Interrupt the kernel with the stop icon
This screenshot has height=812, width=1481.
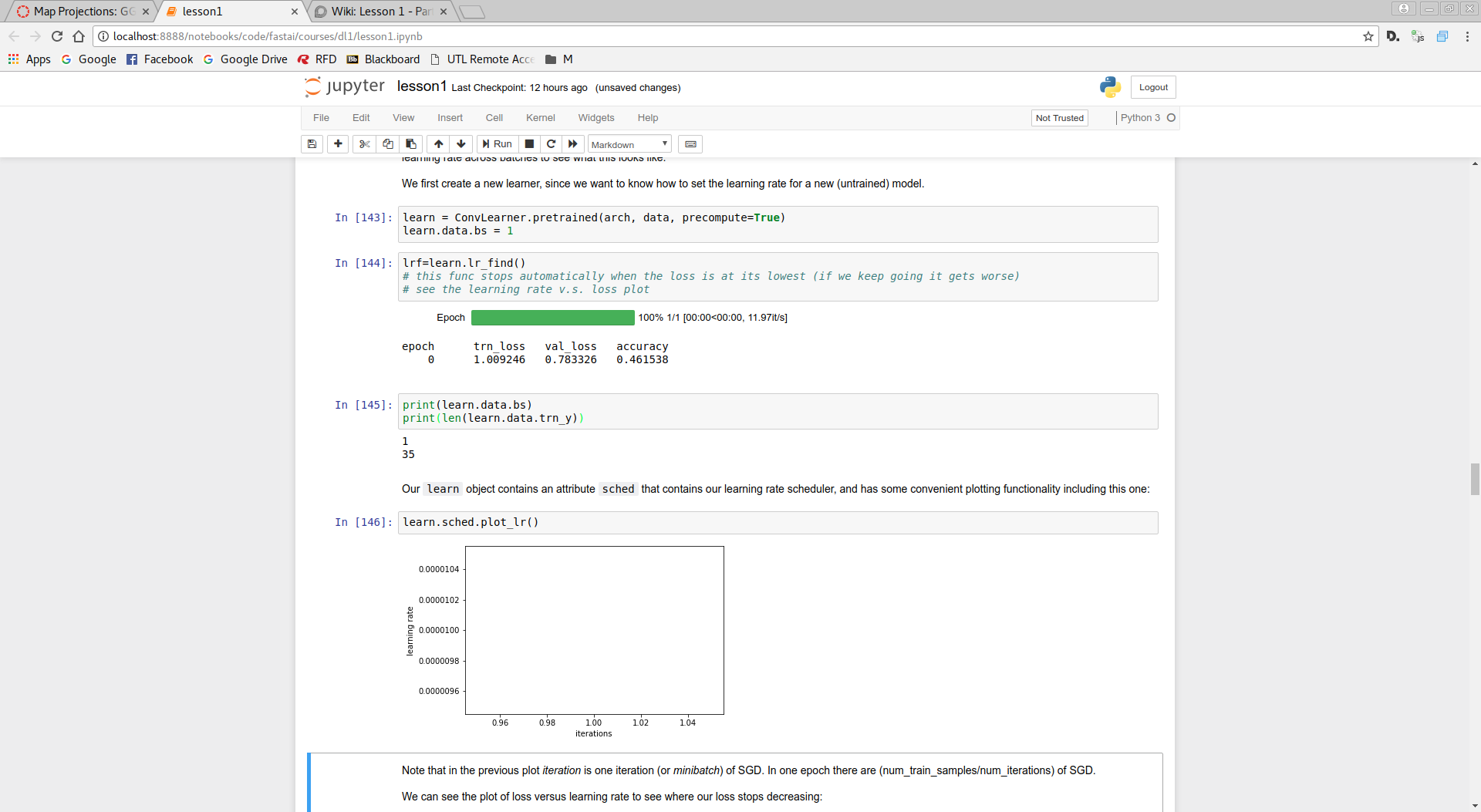[x=529, y=144]
